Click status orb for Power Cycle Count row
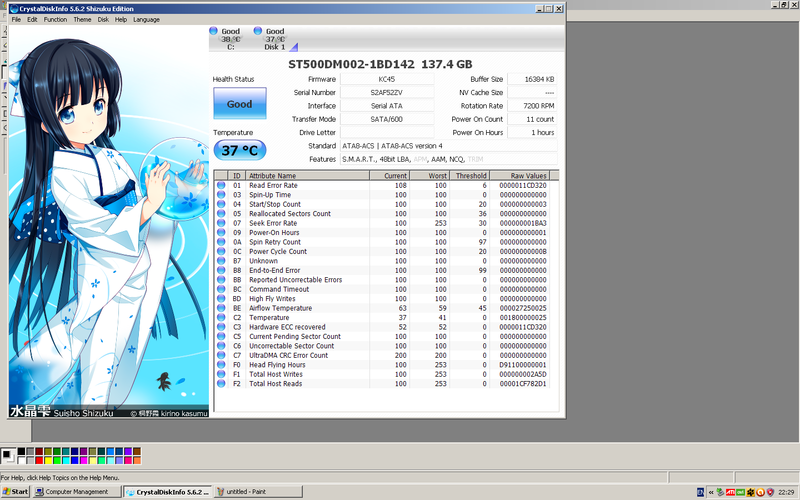Screen dimensions: 800x500 click(x=221, y=252)
